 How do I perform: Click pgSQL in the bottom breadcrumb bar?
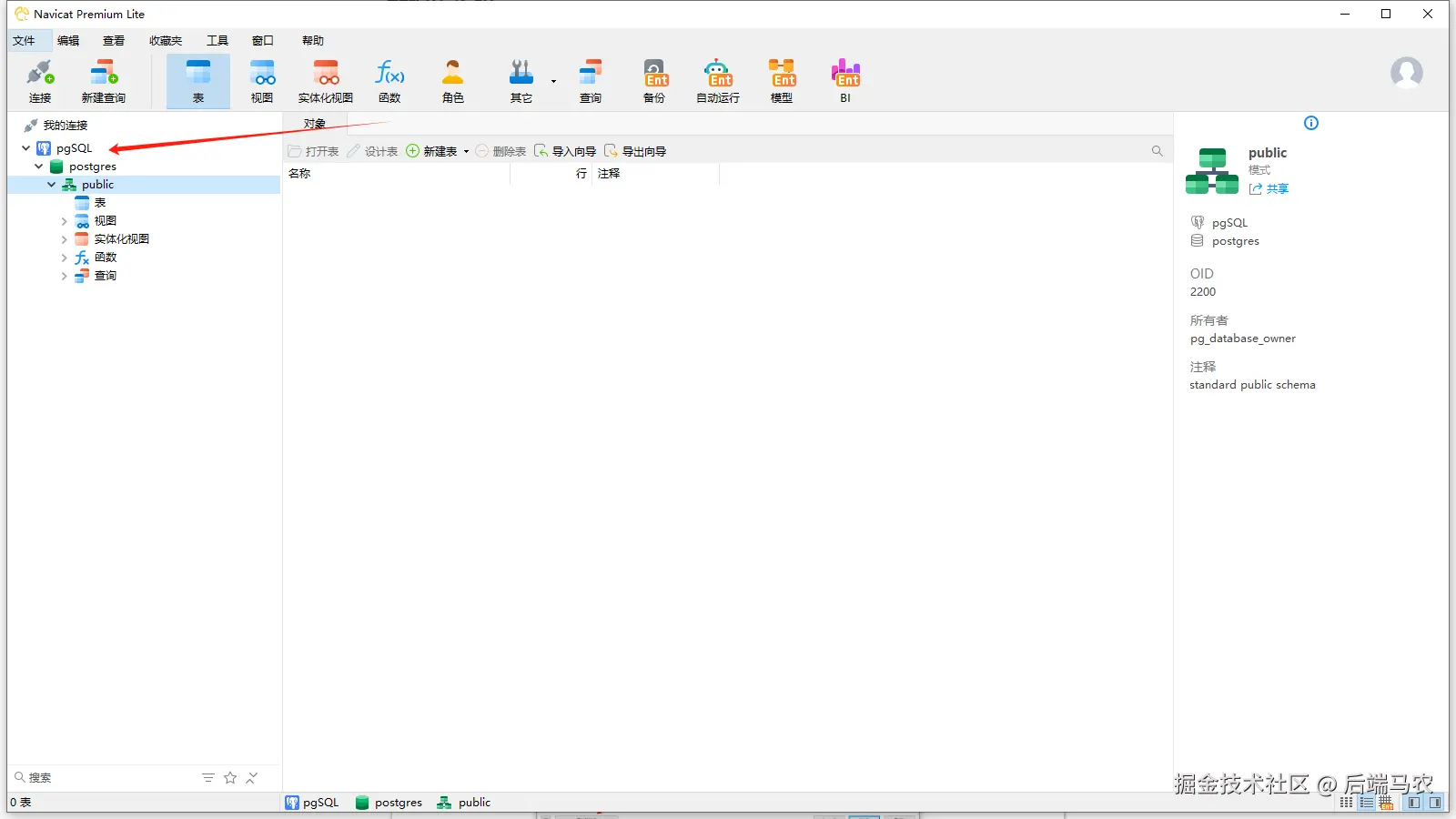[312, 803]
